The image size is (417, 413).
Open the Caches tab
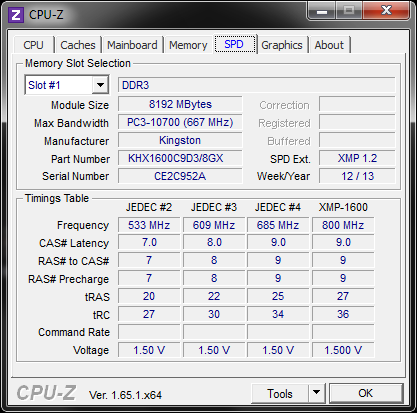click(78, 45)
